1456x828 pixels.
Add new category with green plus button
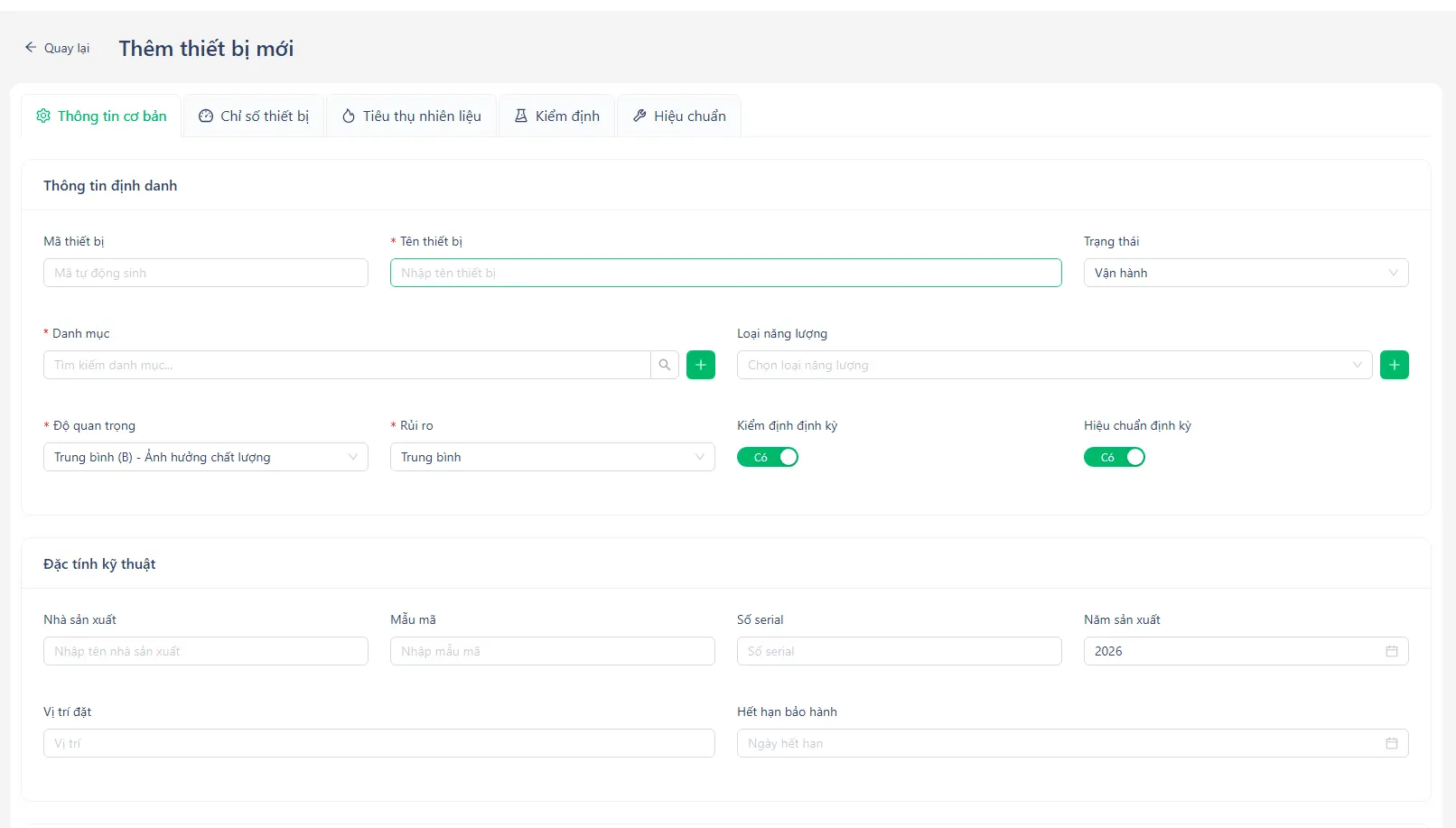(701, 365)
